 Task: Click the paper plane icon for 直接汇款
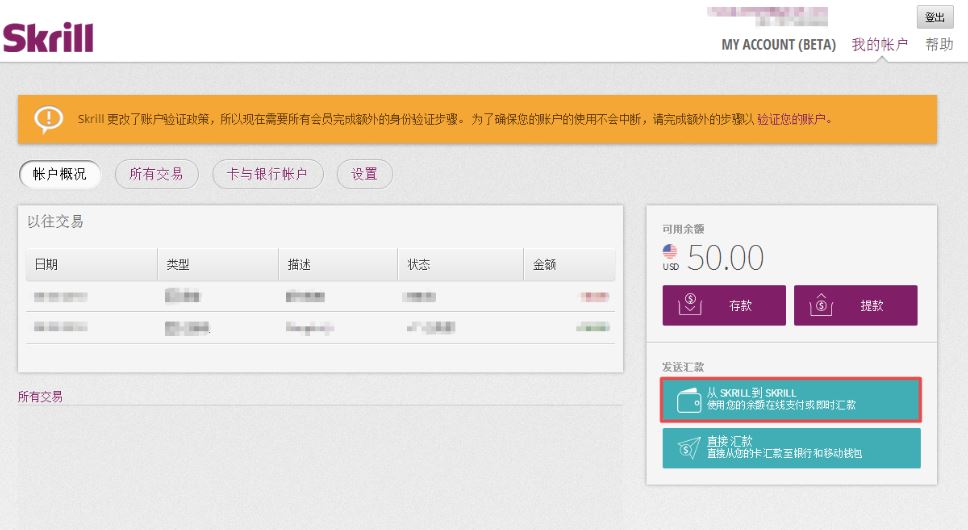[x=689, y=448]
